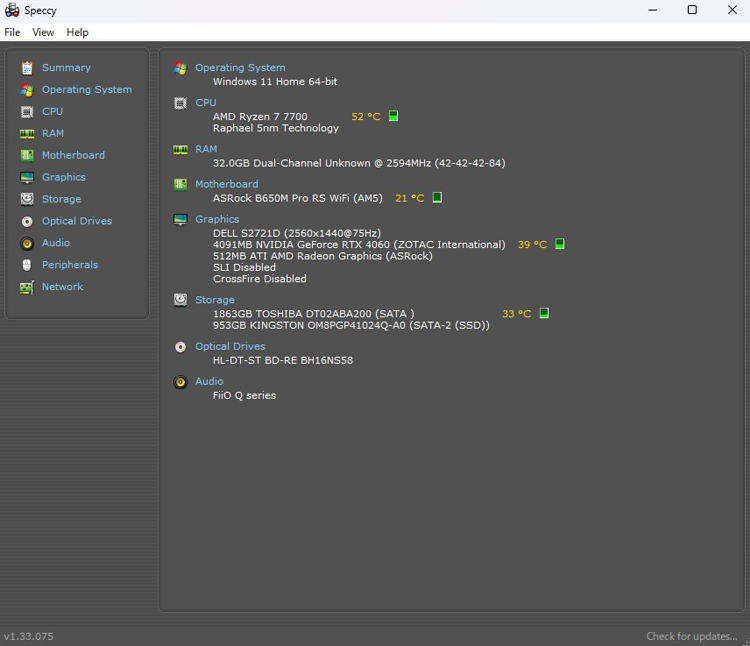Select the CPU chip icon in sidebar

tap(27, 112)
